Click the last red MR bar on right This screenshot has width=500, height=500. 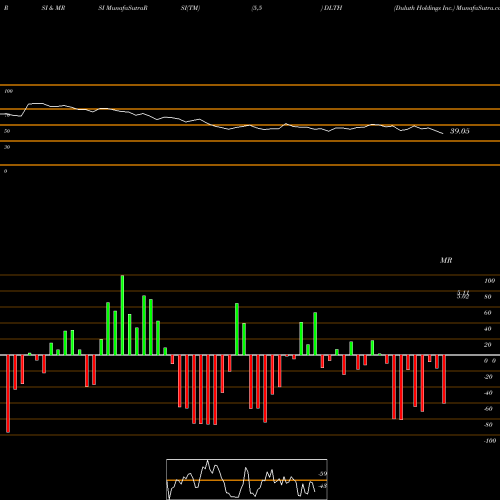[444, 379]
